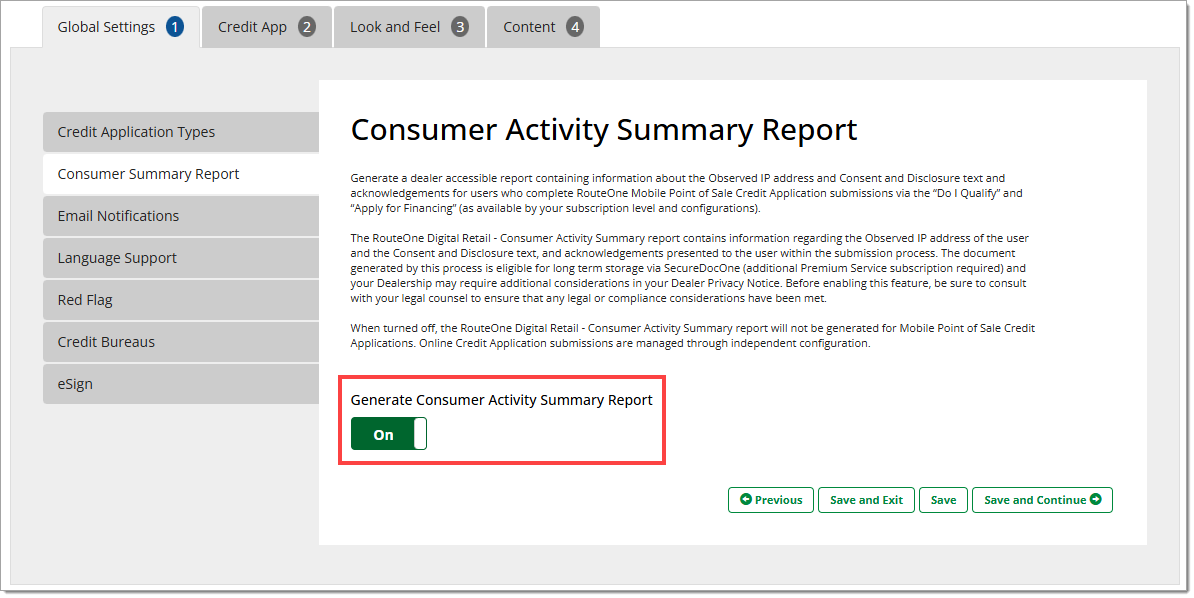Open the Email Notifications section
Screen dimensions: 1194x598
click(x=180, y=216)
